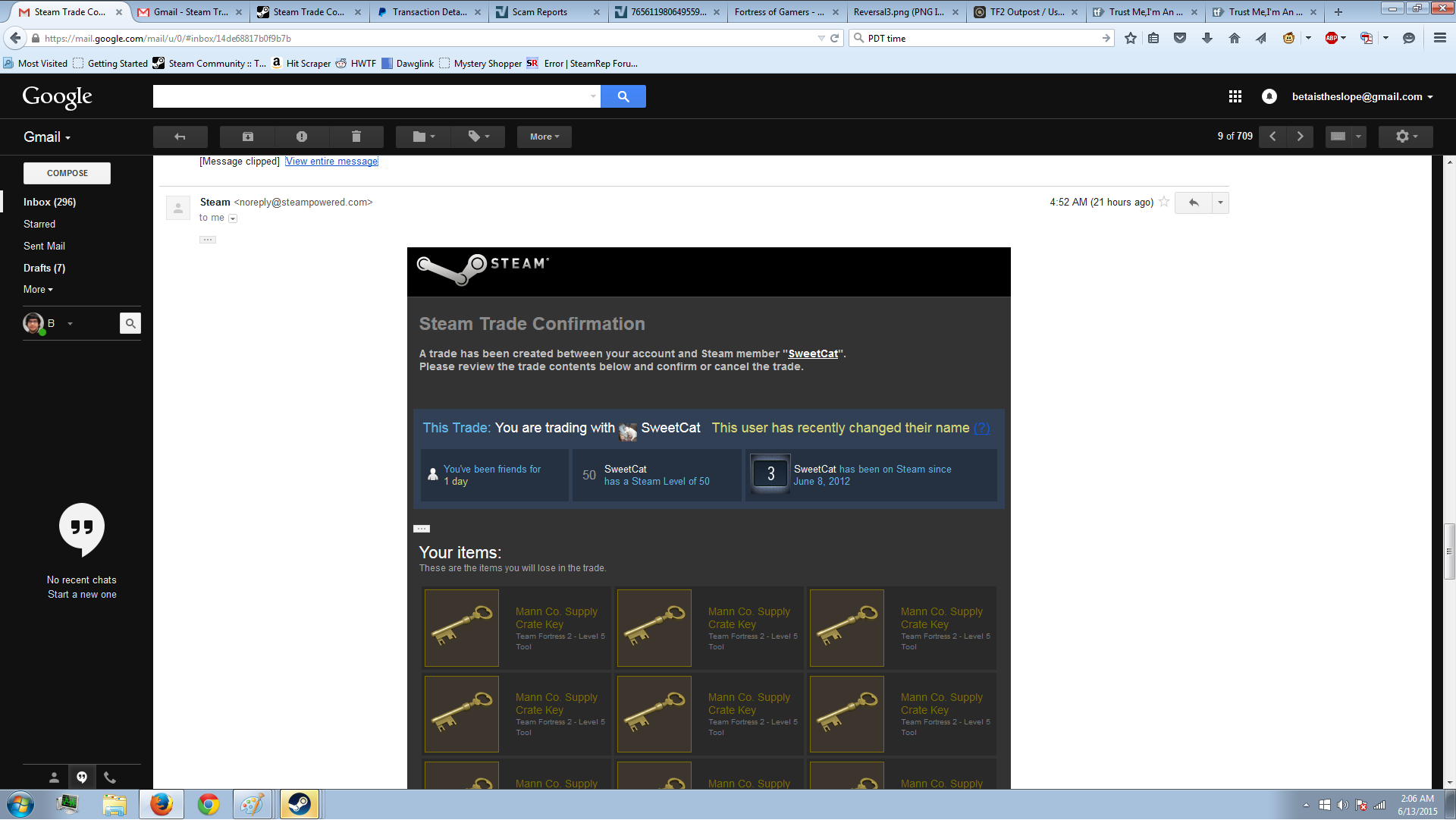Screen dimensions: 1456x820
Task: Open the Labels dropdown in toolbar
Action: [478, 137]
